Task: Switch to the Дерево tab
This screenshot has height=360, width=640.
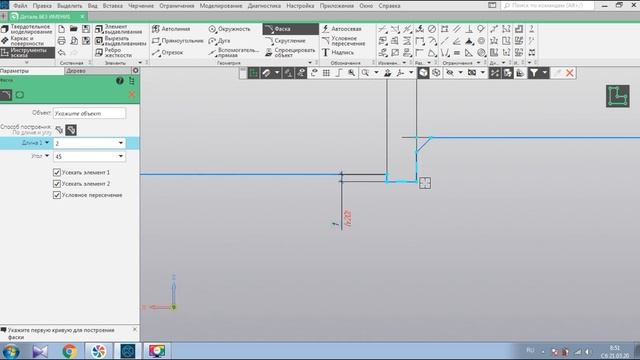Action: tap(76, 71)
